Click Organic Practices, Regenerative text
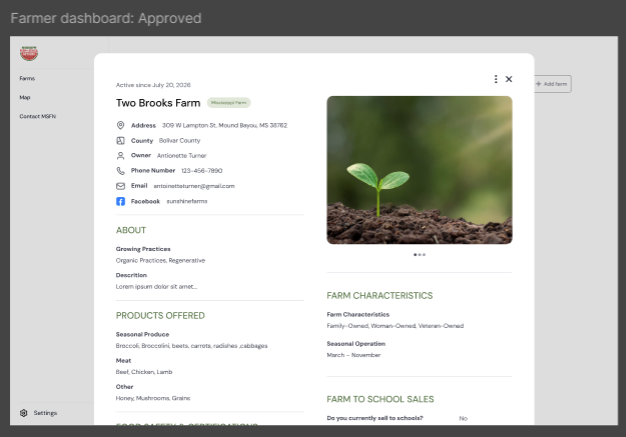This screenshot has height=437, width=626. click(160, 261)
